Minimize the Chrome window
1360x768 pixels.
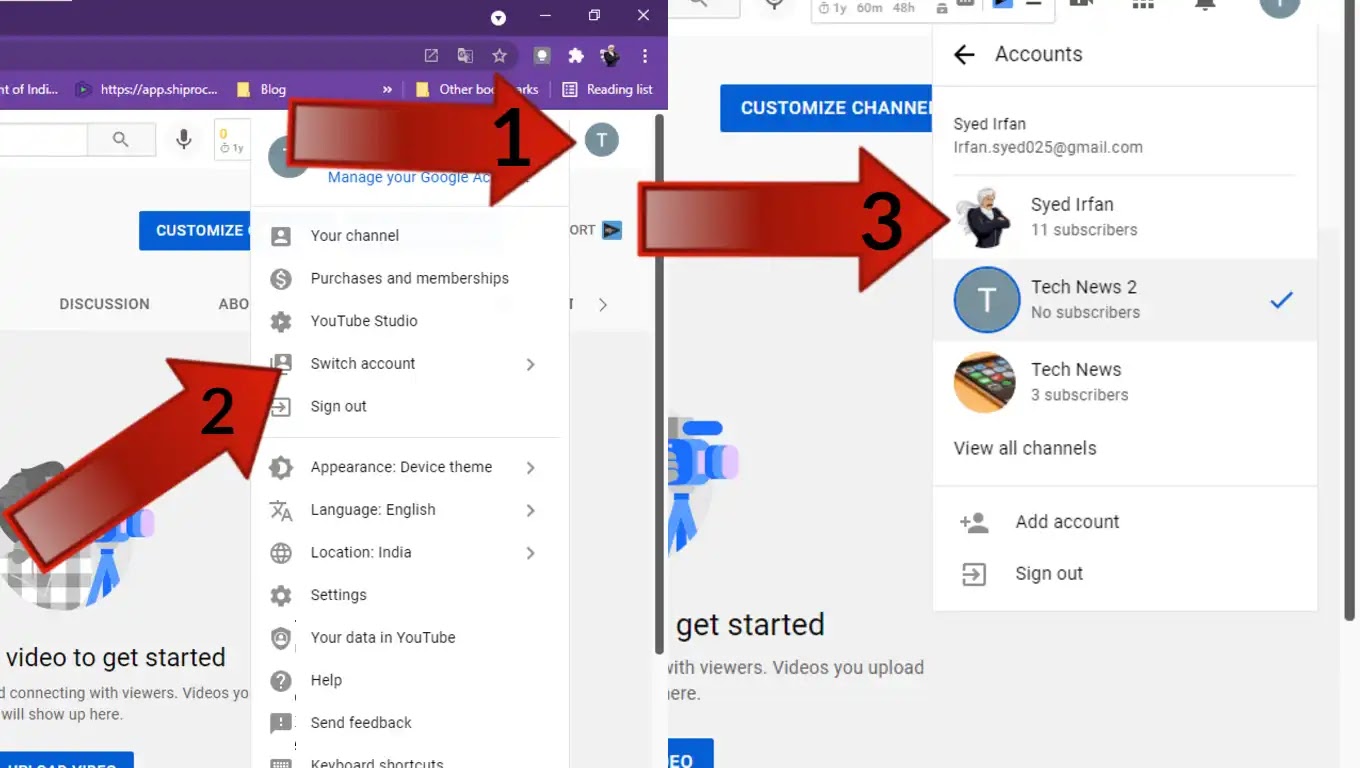tap(545, 16)
